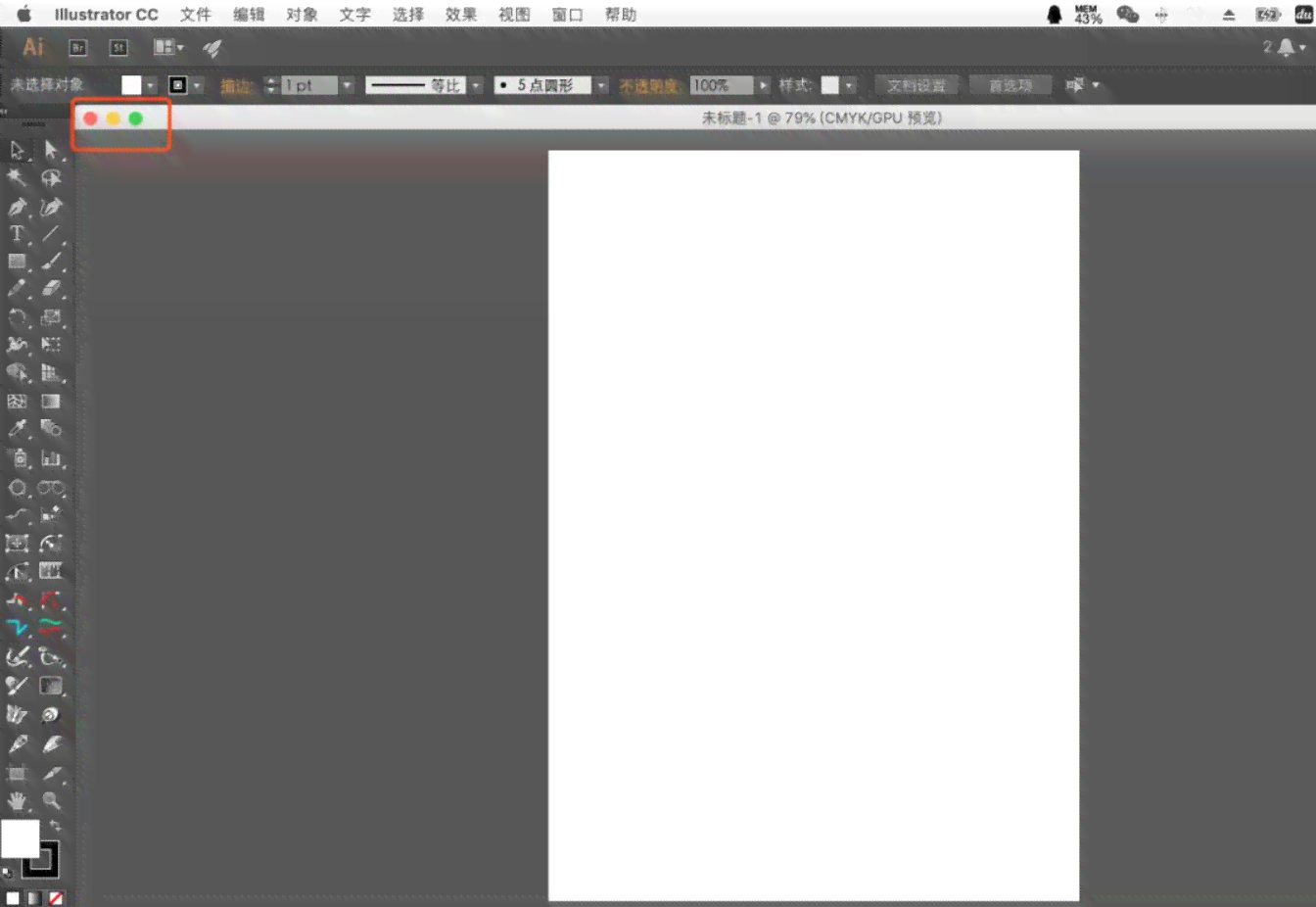Screen dimensions: 1316x907
Task: Open the 窗口 menu
Action: tap(567, 15)
